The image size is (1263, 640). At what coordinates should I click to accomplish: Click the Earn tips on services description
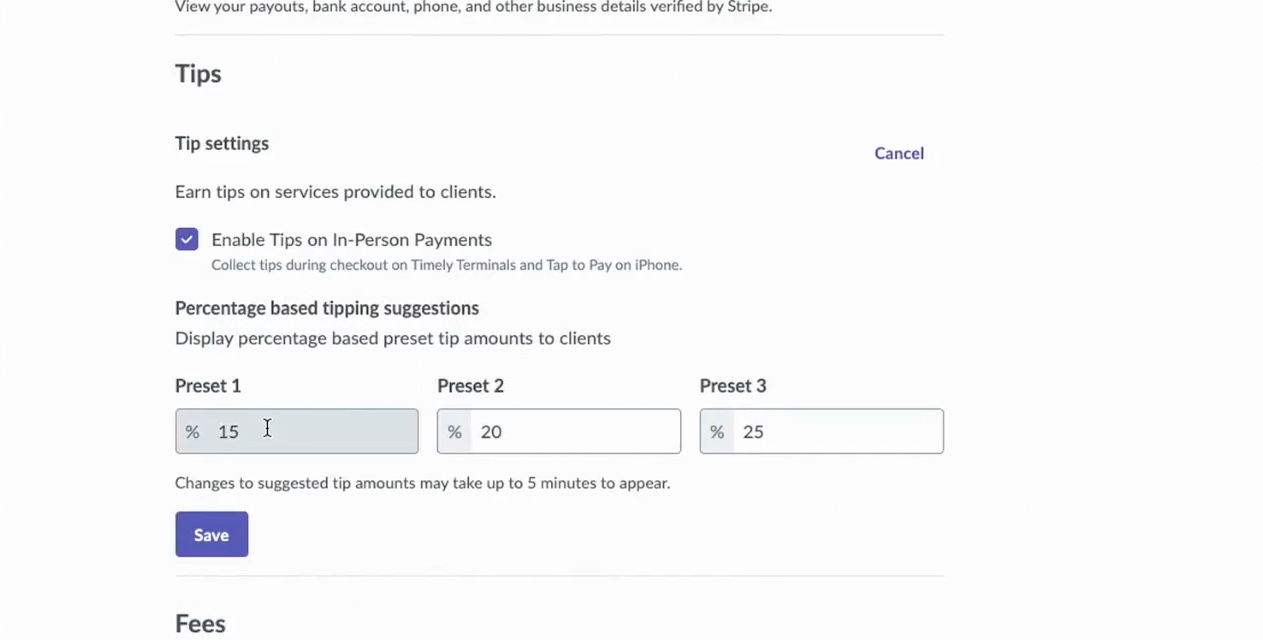(335, 192)
